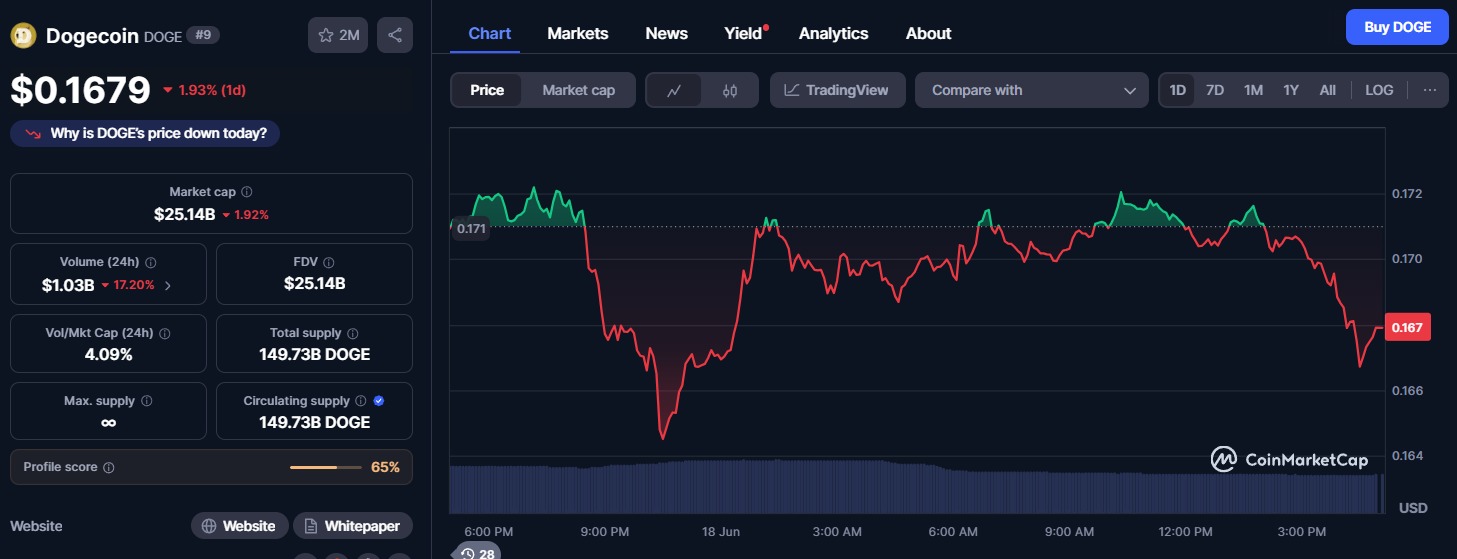Click the globe icon on Website button

tap(209, 526)
